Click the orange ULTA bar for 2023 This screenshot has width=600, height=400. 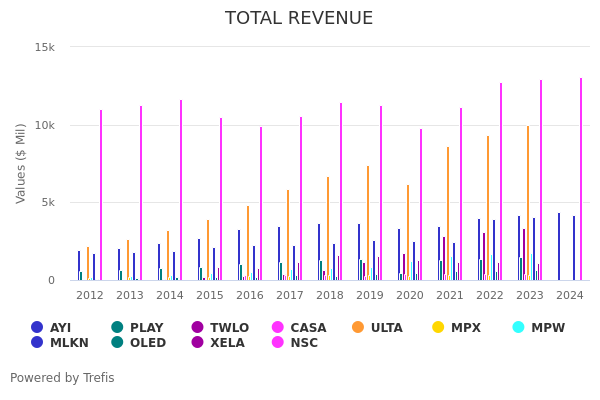(528, 203)
